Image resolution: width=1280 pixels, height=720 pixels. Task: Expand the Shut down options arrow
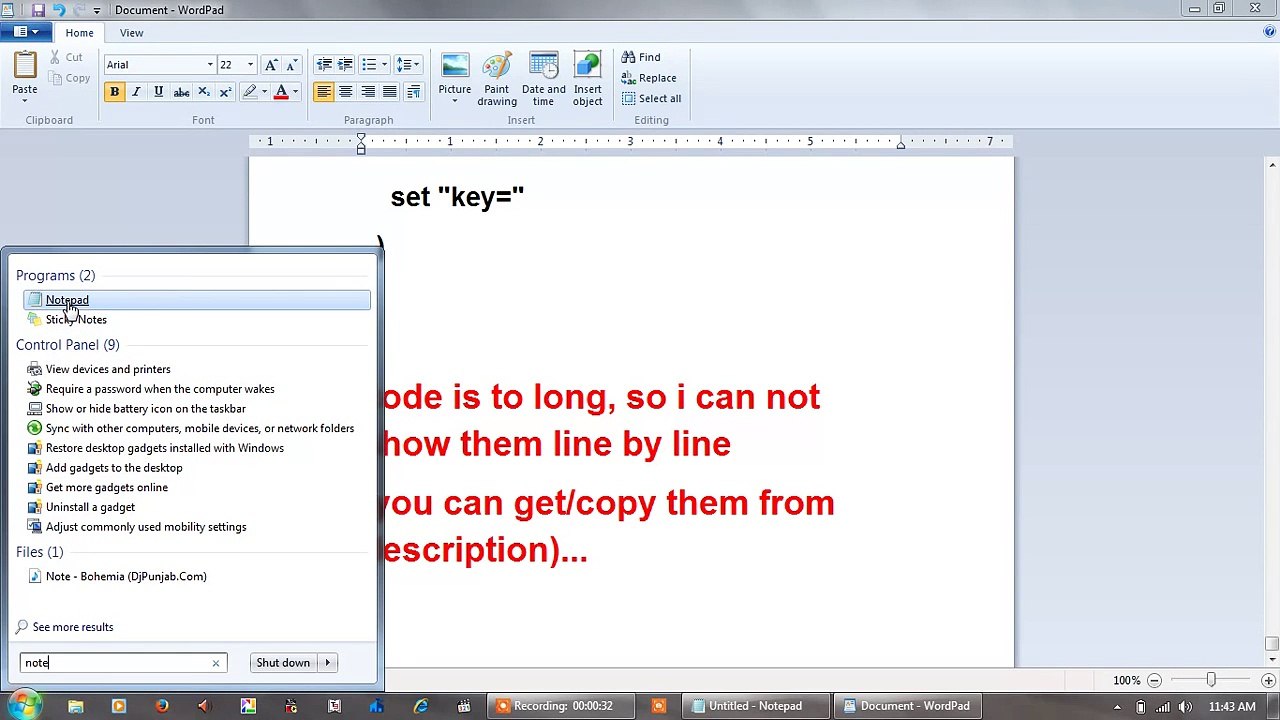pyautogui.click(x=327, y=663)
